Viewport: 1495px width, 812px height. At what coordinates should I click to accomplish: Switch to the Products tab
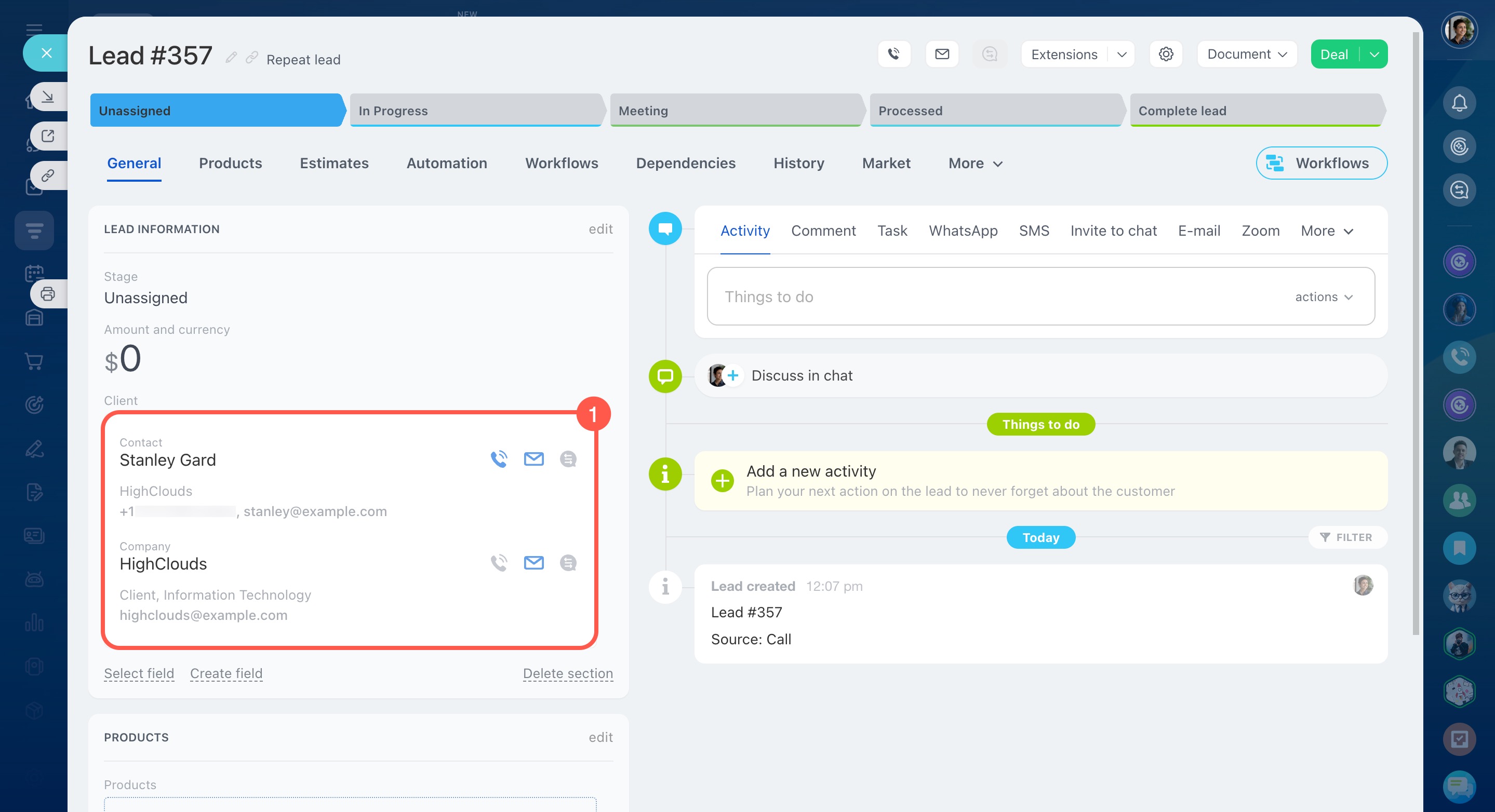pos(231,164)
